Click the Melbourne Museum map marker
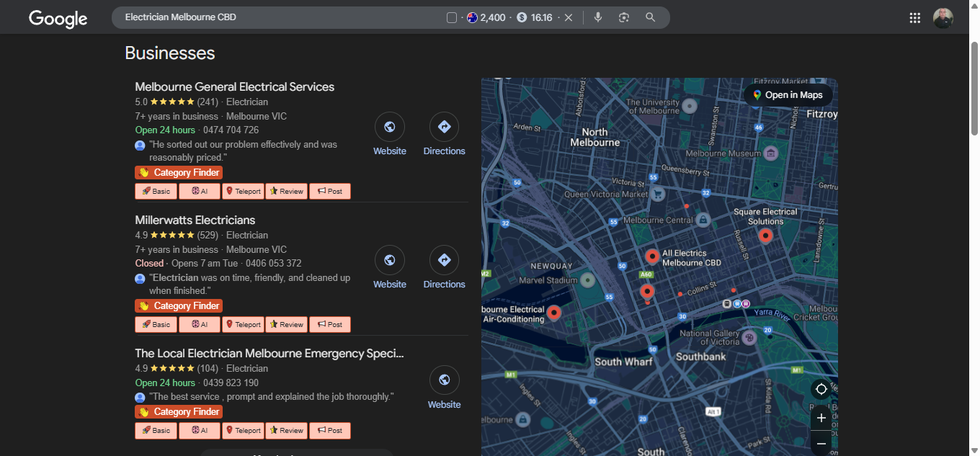Image resolution: width=980 pixels, height=456 pixels. click(x=771, y=153)
